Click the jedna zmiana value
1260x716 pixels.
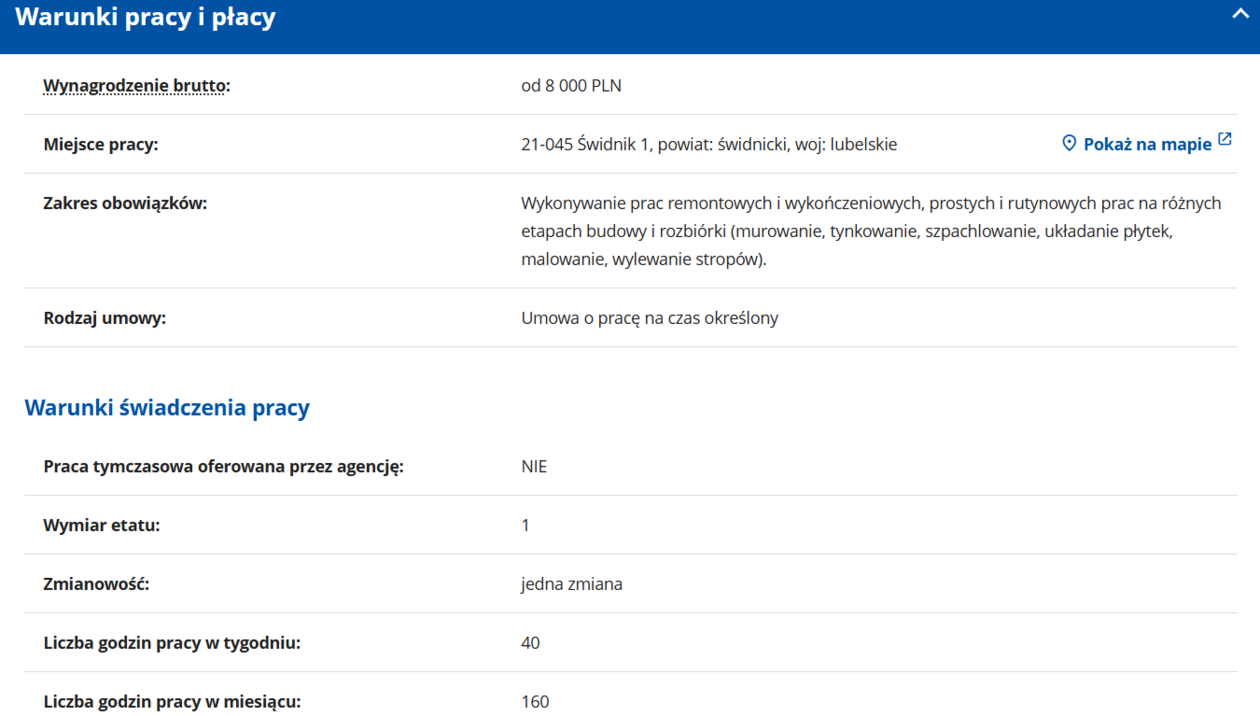tap(571, 584)
